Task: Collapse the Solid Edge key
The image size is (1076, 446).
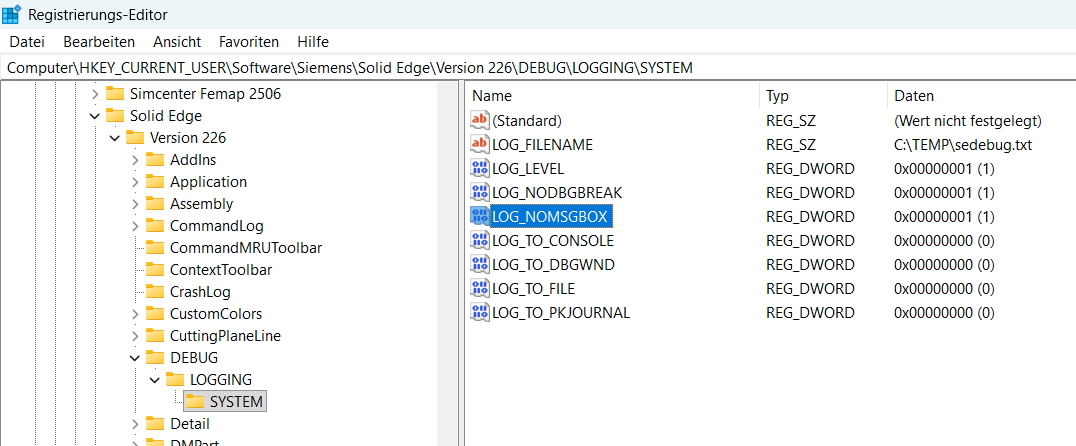Action: point(95,116)
